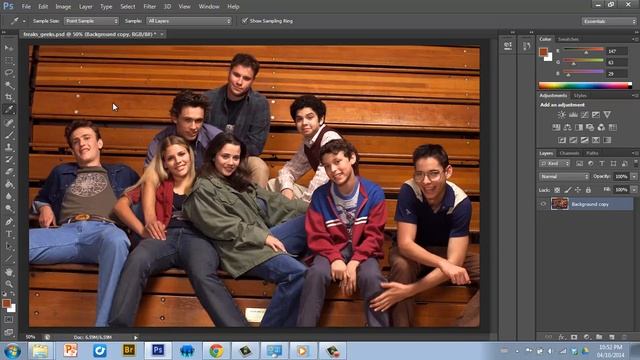Add an Exposure adjustment
This screenshot has height=360, width=640.
tap(596, 115)
